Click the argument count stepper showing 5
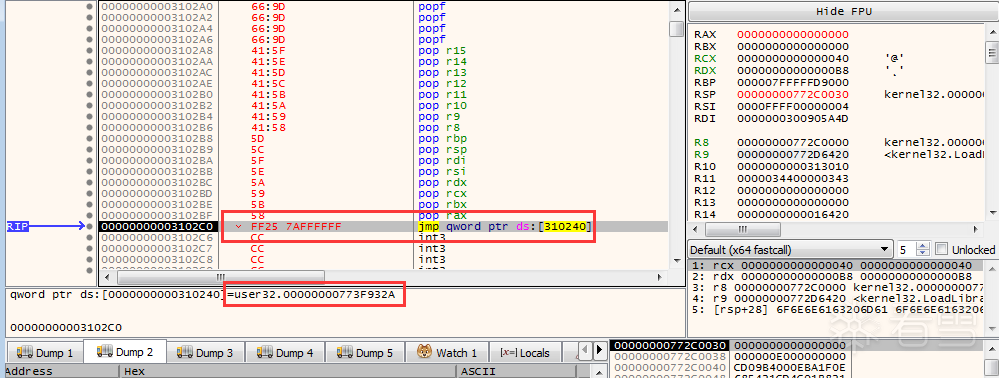The image size is (999, 378). point(914,249)
